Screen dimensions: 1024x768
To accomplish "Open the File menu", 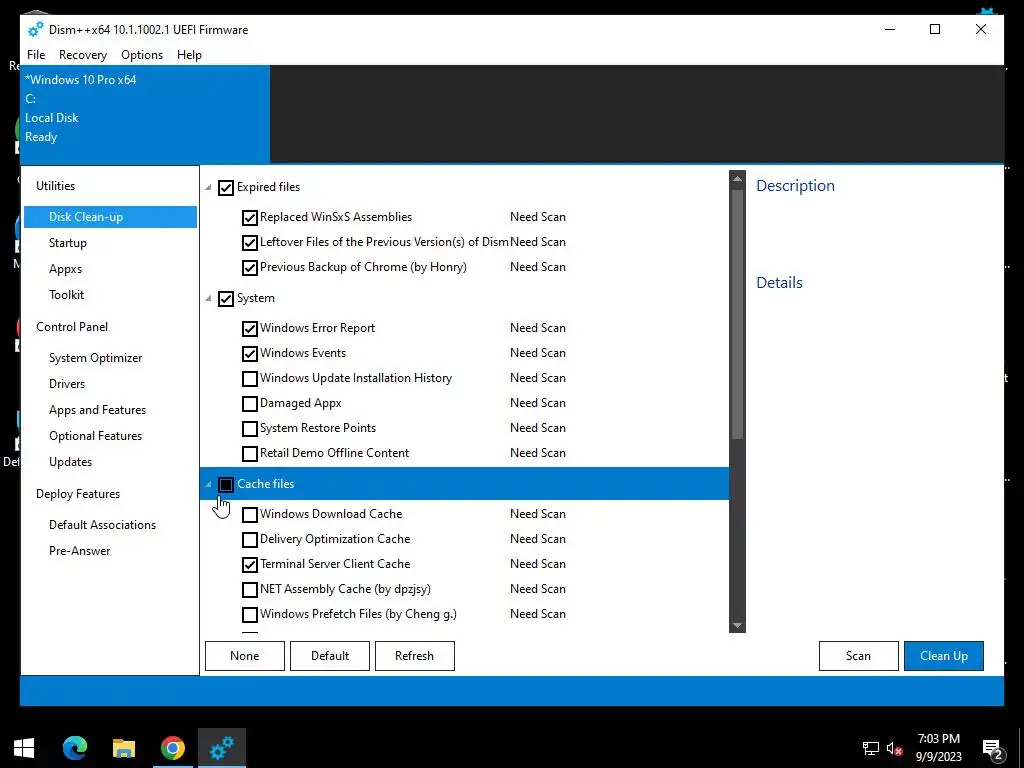I will coord(36,55).
